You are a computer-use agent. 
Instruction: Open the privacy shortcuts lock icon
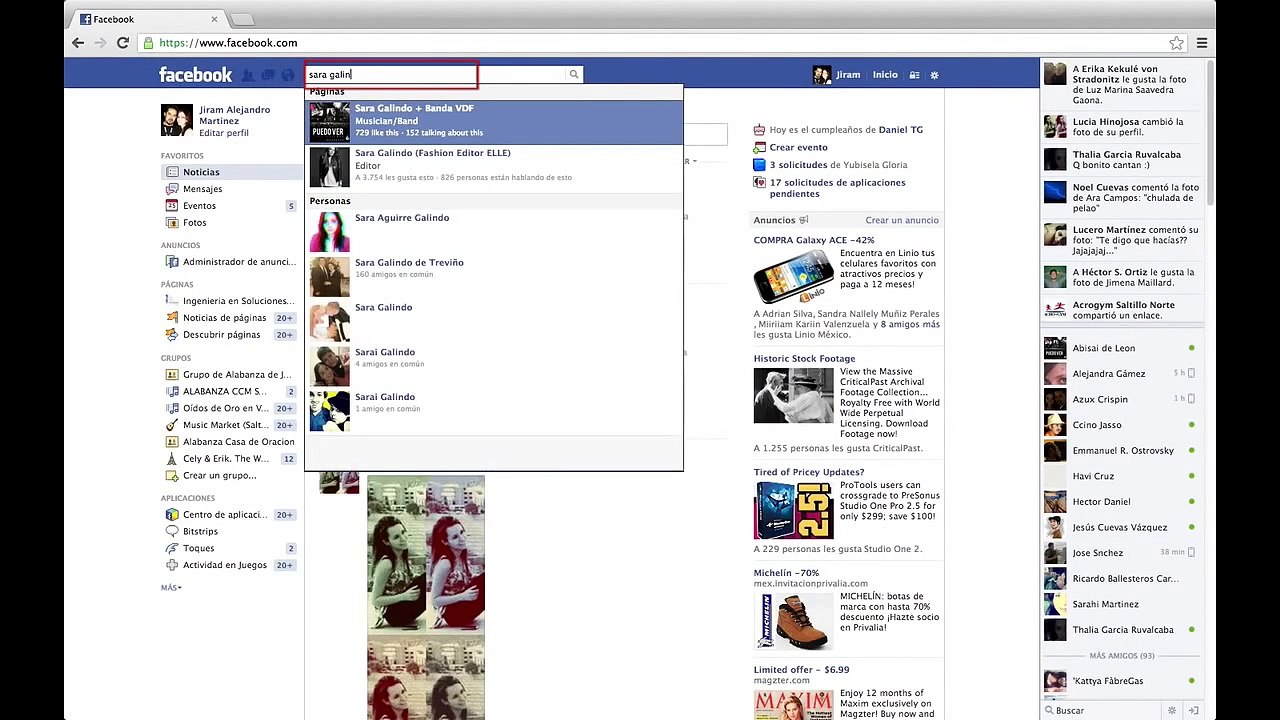click(914, 75)
